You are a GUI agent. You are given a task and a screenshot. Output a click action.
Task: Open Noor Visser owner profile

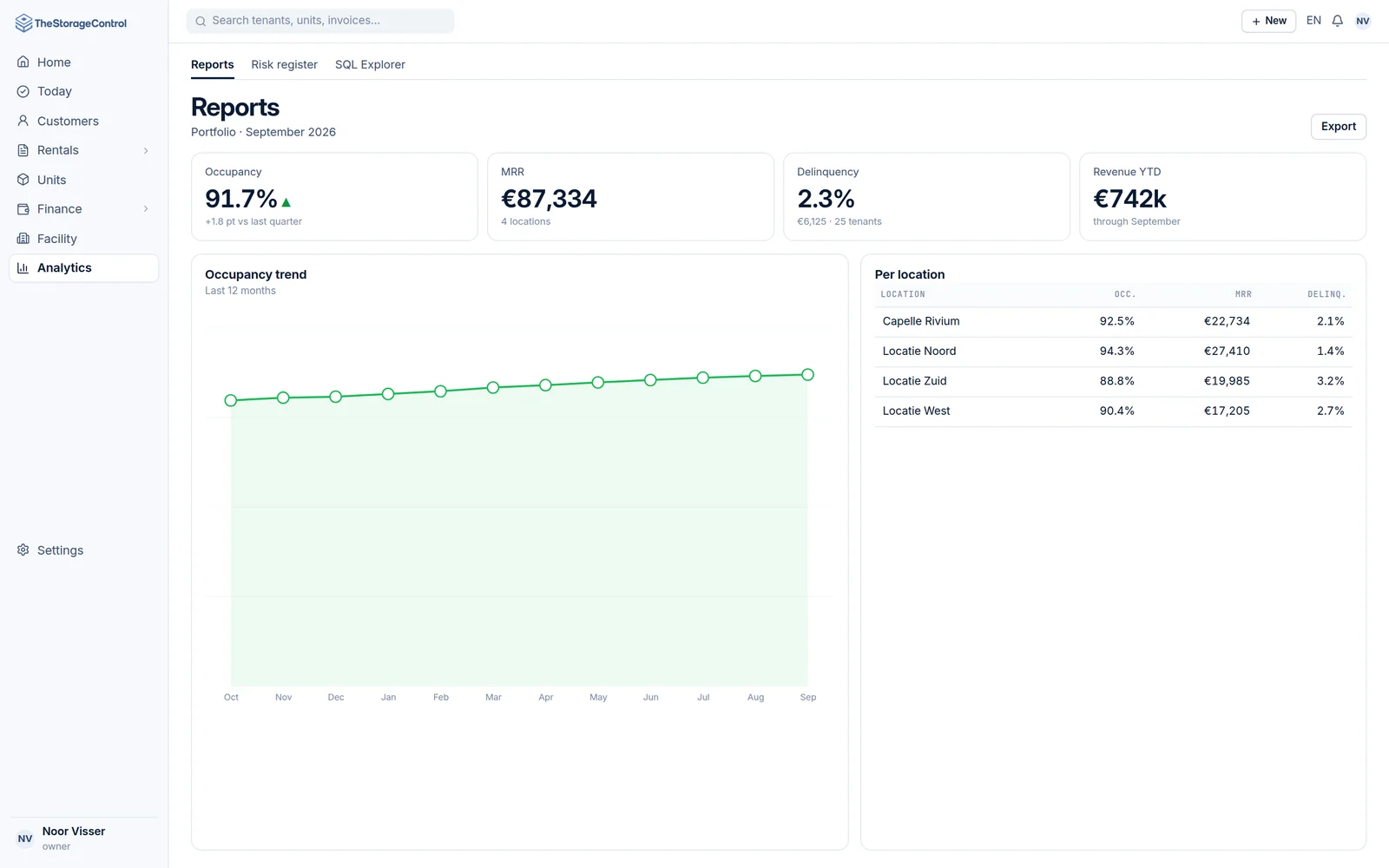click(x=83, y=838)
